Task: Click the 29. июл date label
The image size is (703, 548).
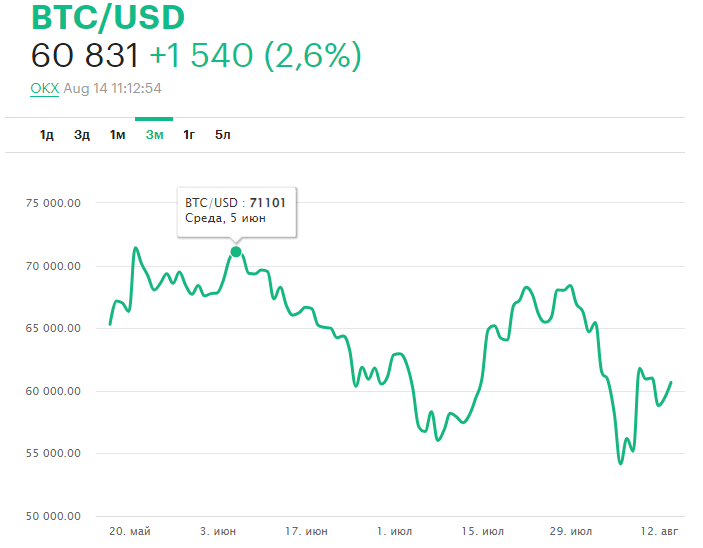Action: point(571,531)
